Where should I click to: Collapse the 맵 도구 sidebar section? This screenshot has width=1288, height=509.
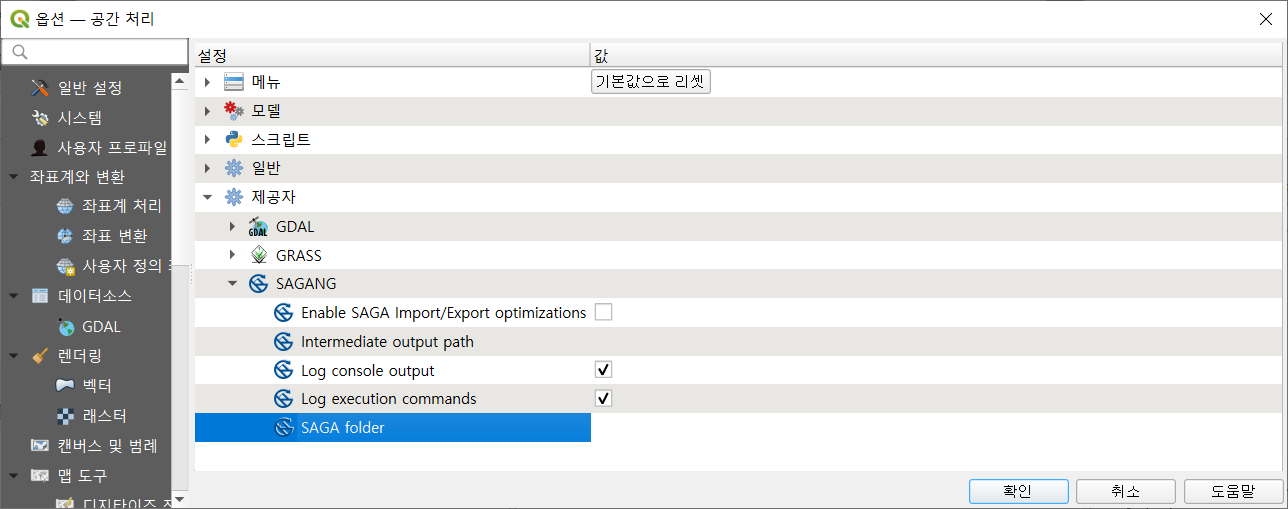[x=14, y=475]
